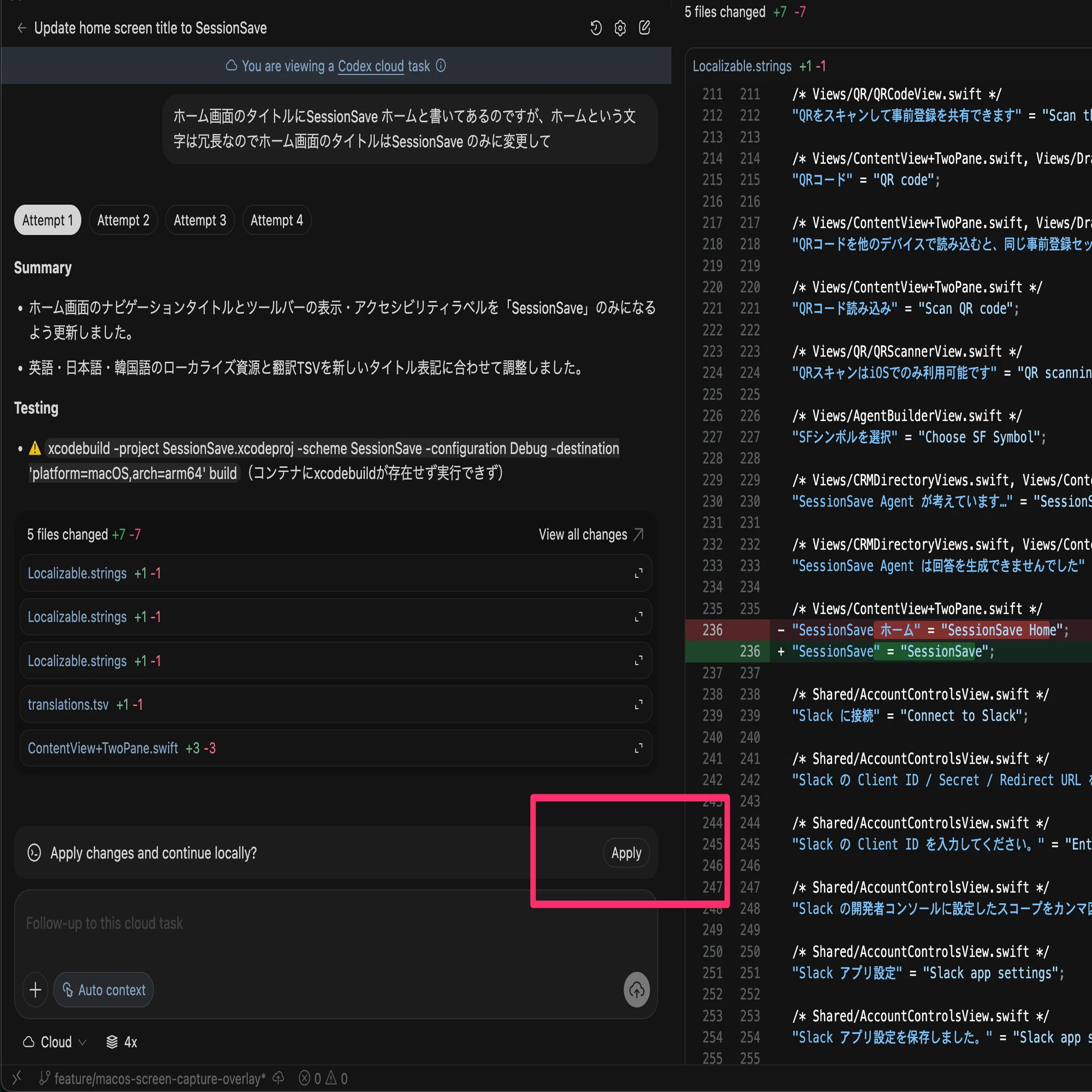Submit follow-up with cloud upload button
This screenshot has width=1092, height=1092.
(x=637, y=990)
